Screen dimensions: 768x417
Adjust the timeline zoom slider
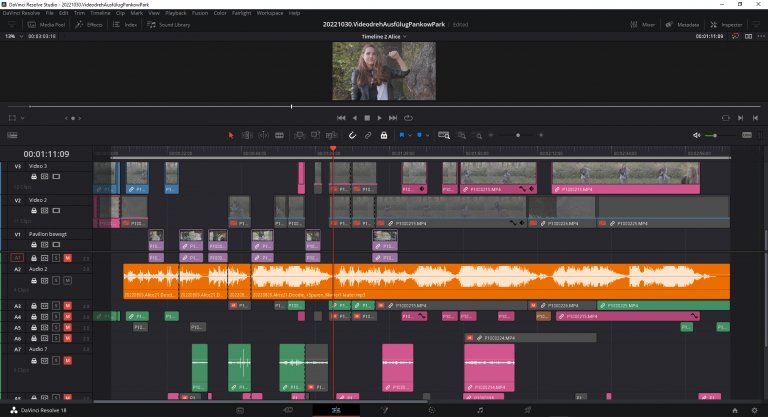pos(517,134)
